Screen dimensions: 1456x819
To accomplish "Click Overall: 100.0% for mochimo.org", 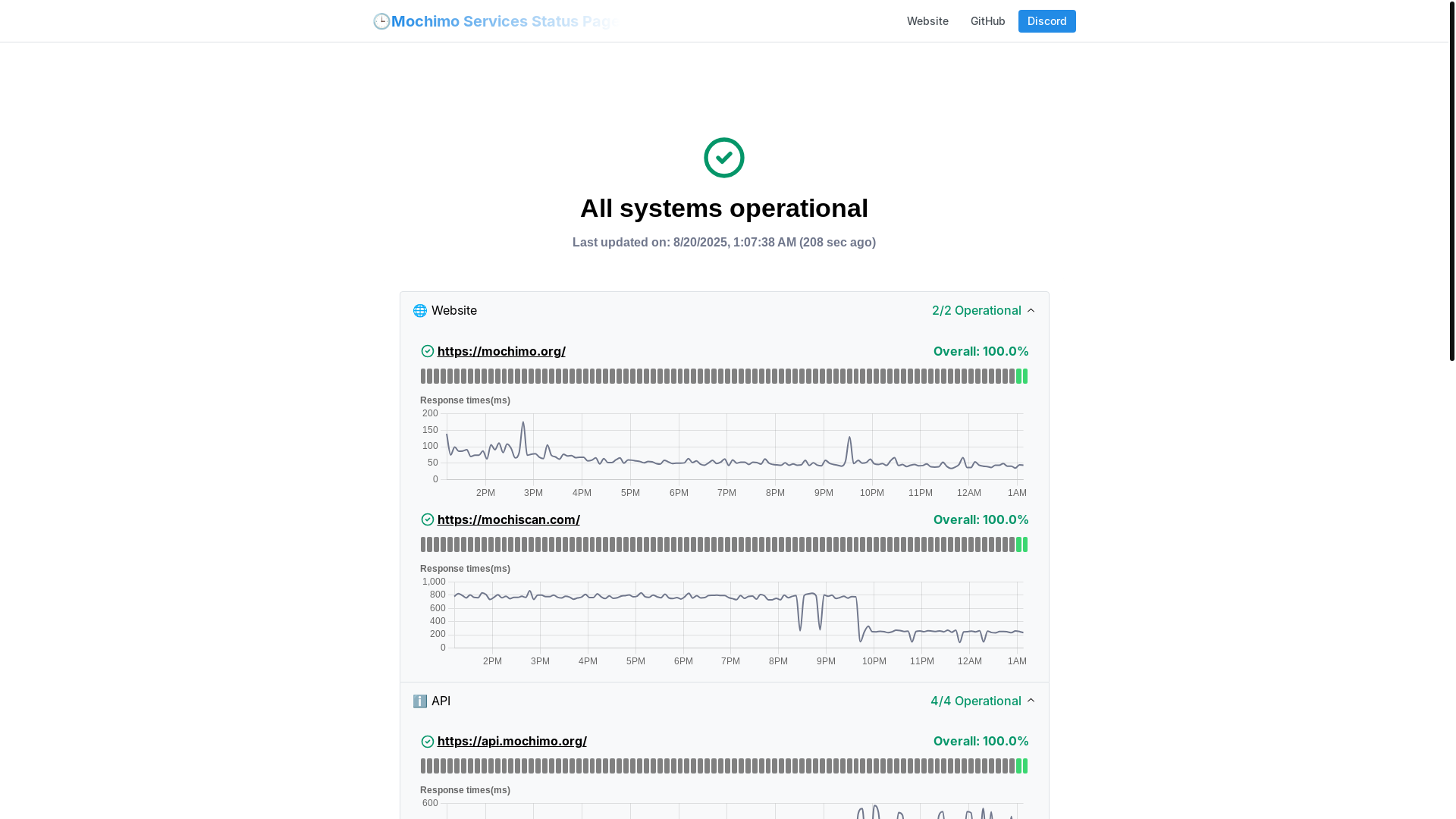I will [981, 351].
